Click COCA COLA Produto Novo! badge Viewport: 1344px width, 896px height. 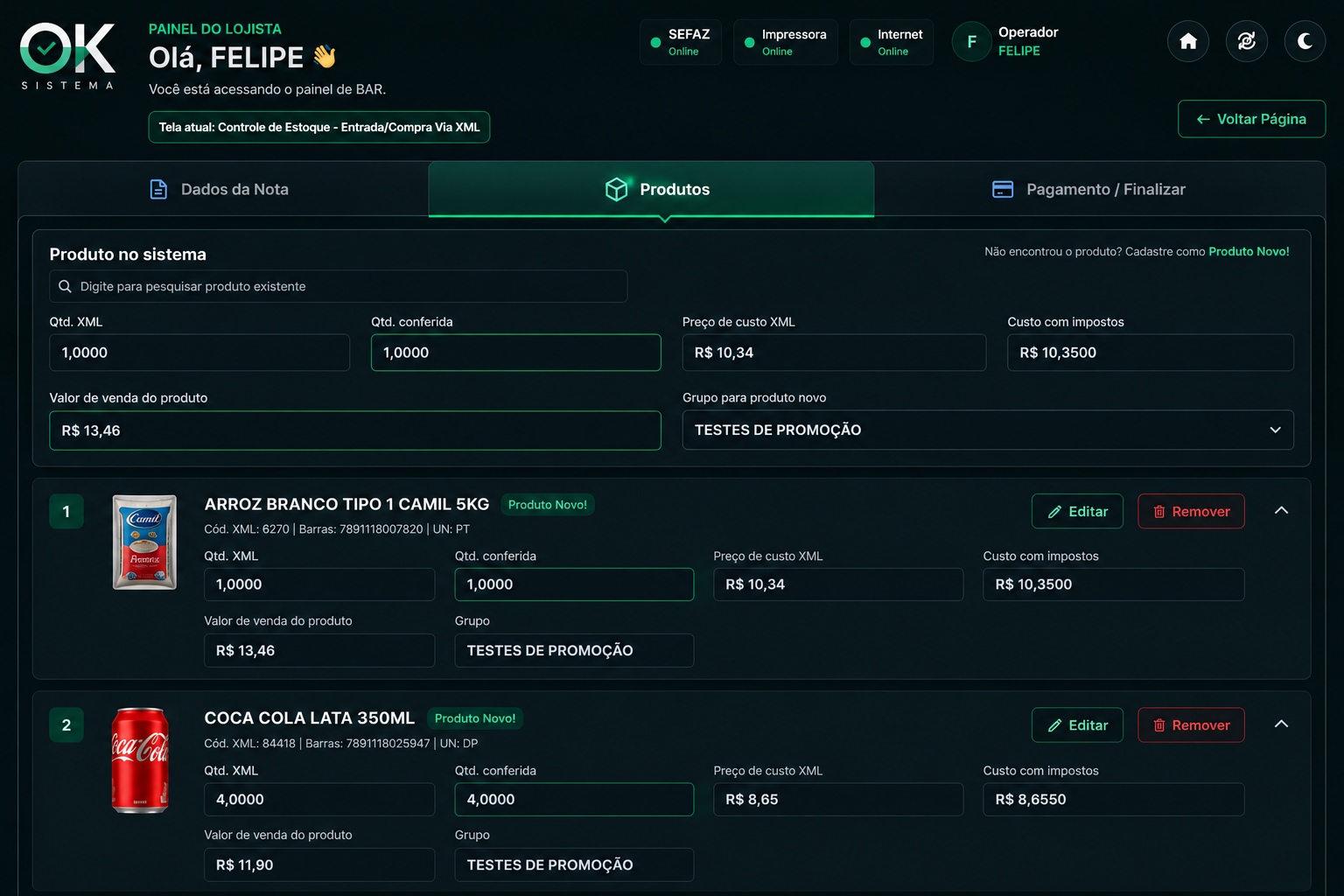475,718
